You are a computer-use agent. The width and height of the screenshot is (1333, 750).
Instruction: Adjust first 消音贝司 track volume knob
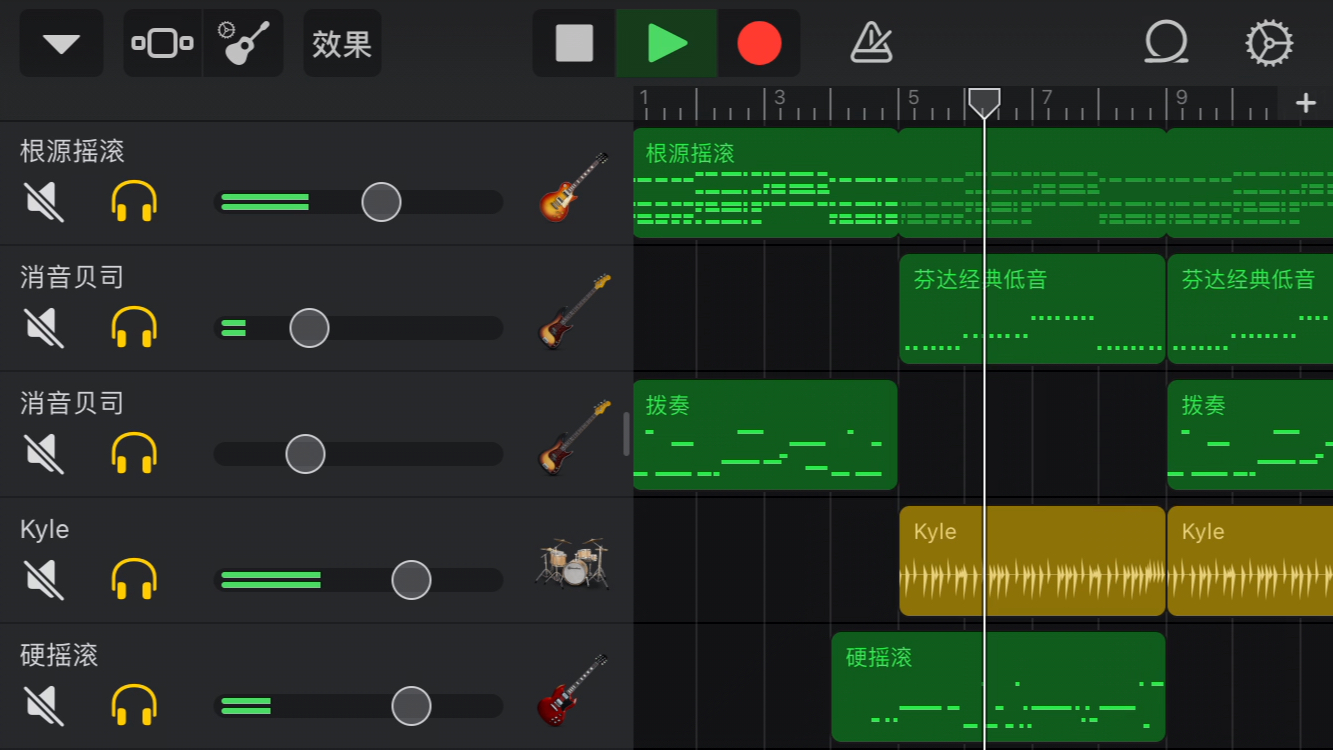point(309,328)
